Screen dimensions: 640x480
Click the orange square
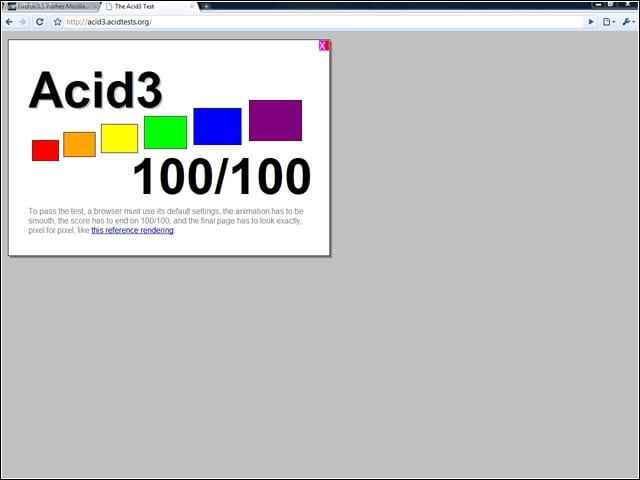point(80,144)
